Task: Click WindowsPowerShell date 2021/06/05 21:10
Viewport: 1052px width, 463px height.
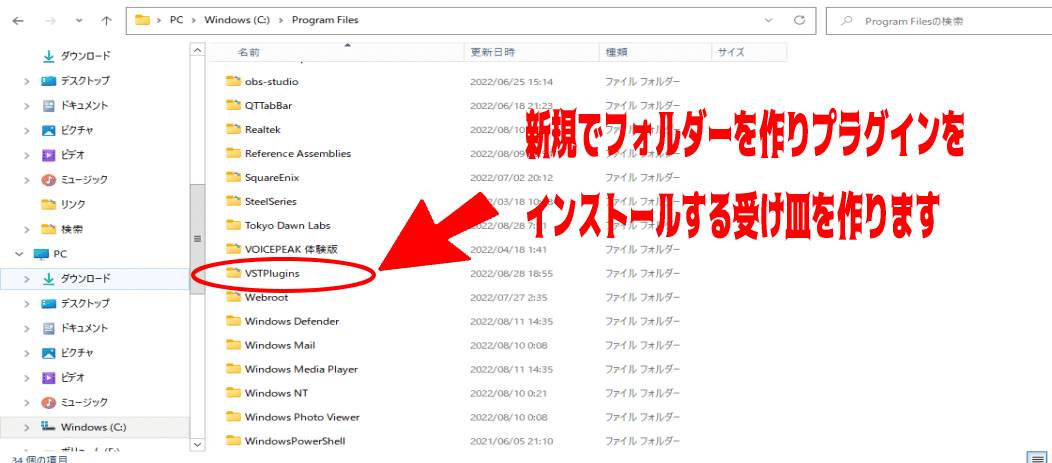Action: [511, 441]
